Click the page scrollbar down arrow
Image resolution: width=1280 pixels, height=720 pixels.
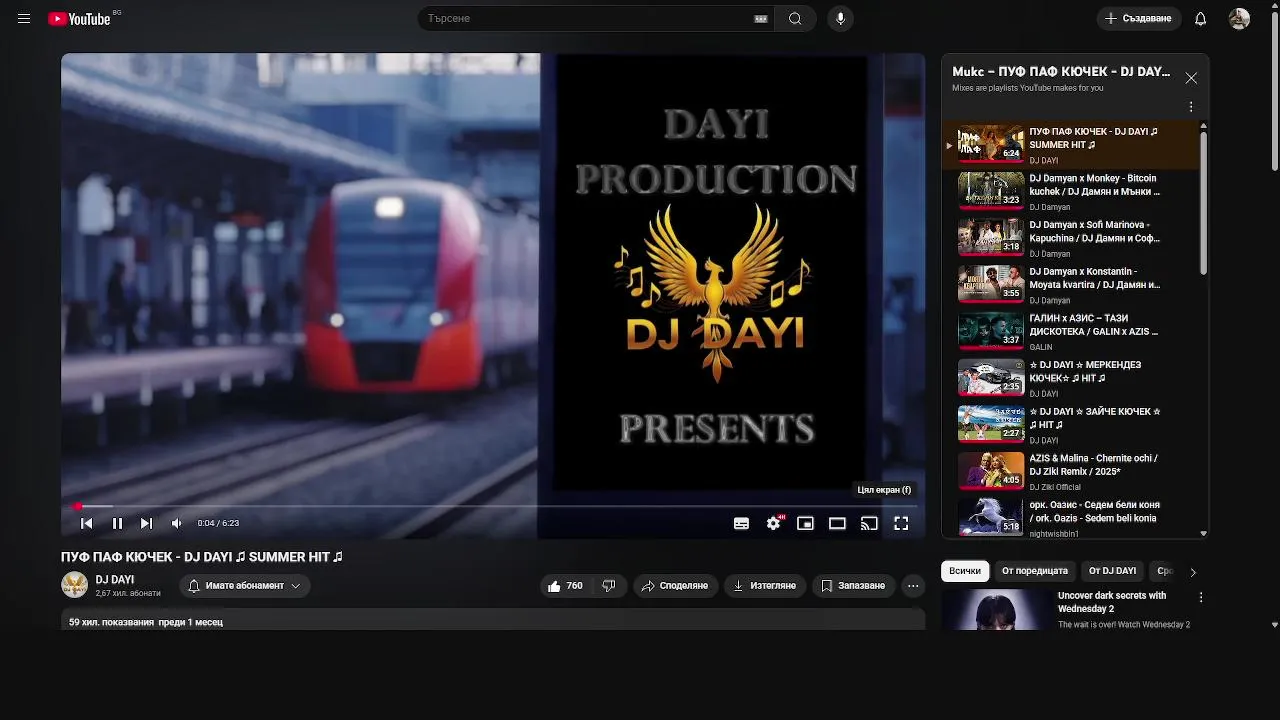(x=1274, y=624)
